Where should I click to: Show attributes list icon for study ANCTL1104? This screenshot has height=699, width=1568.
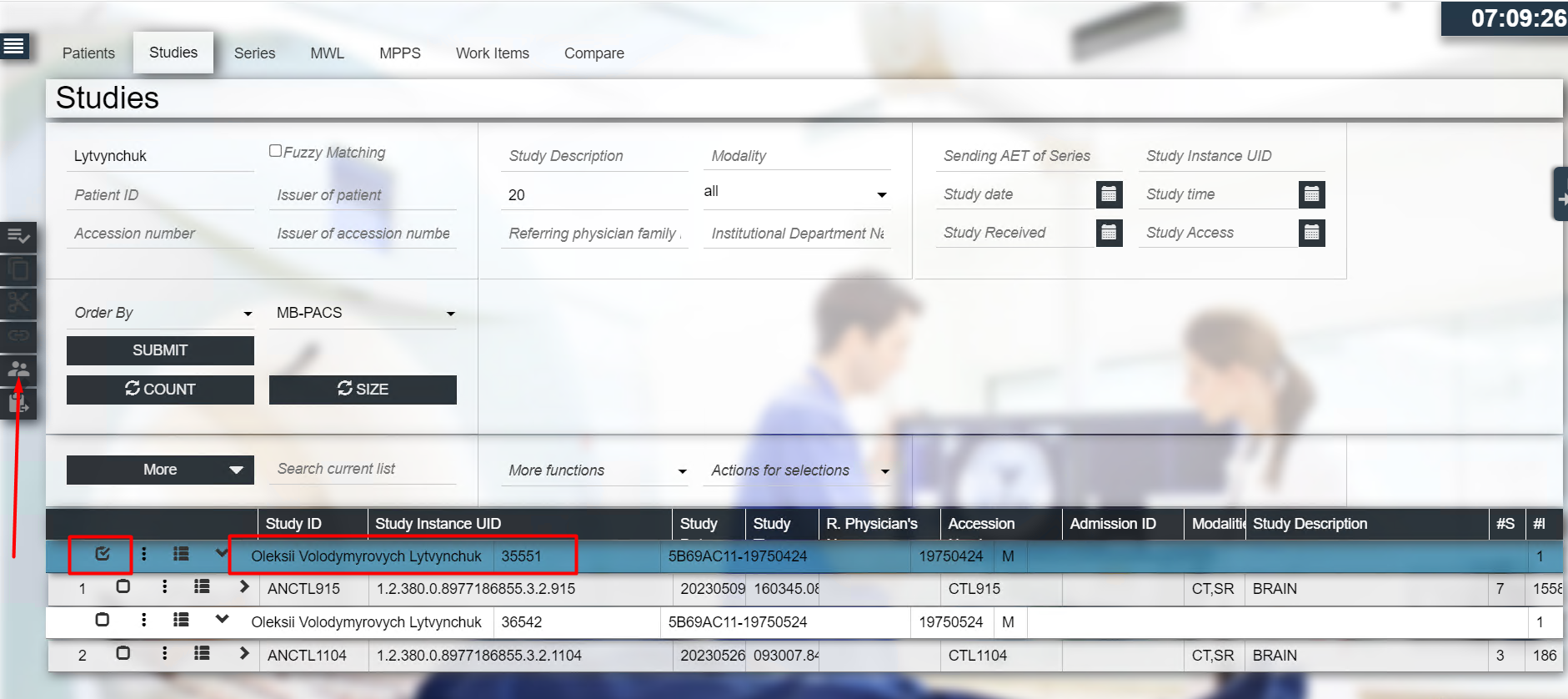click(202, 654)
